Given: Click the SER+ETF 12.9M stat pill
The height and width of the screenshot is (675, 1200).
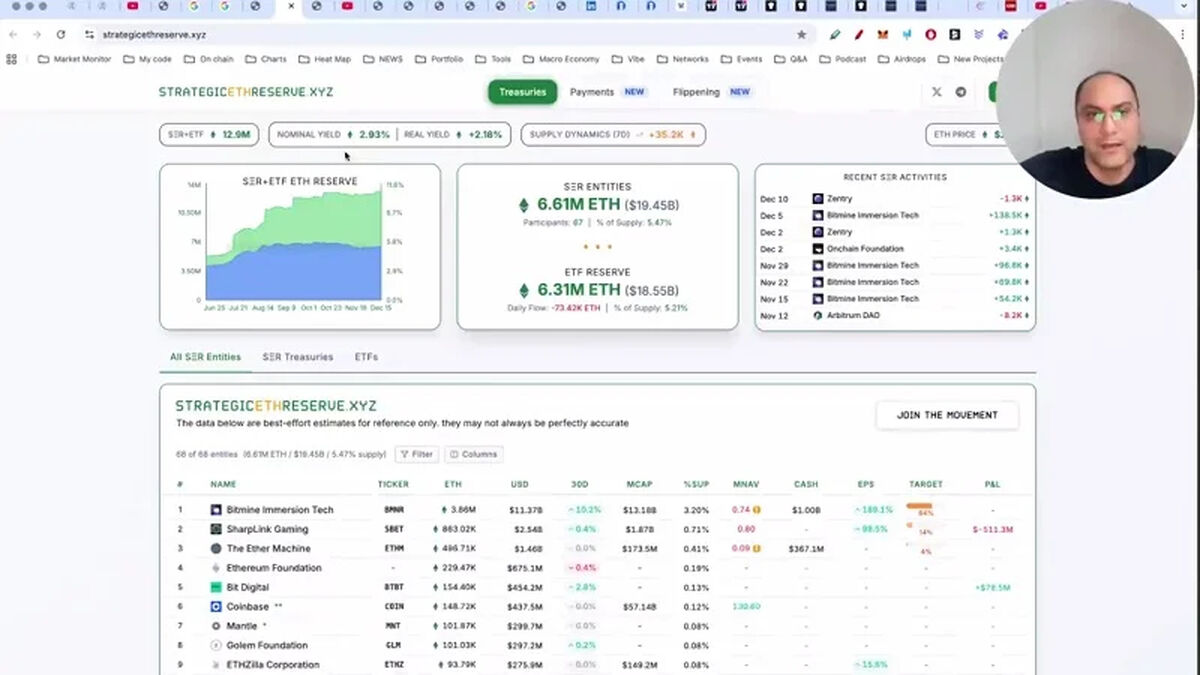Looking at the screenshot, I should click(209, 134).
